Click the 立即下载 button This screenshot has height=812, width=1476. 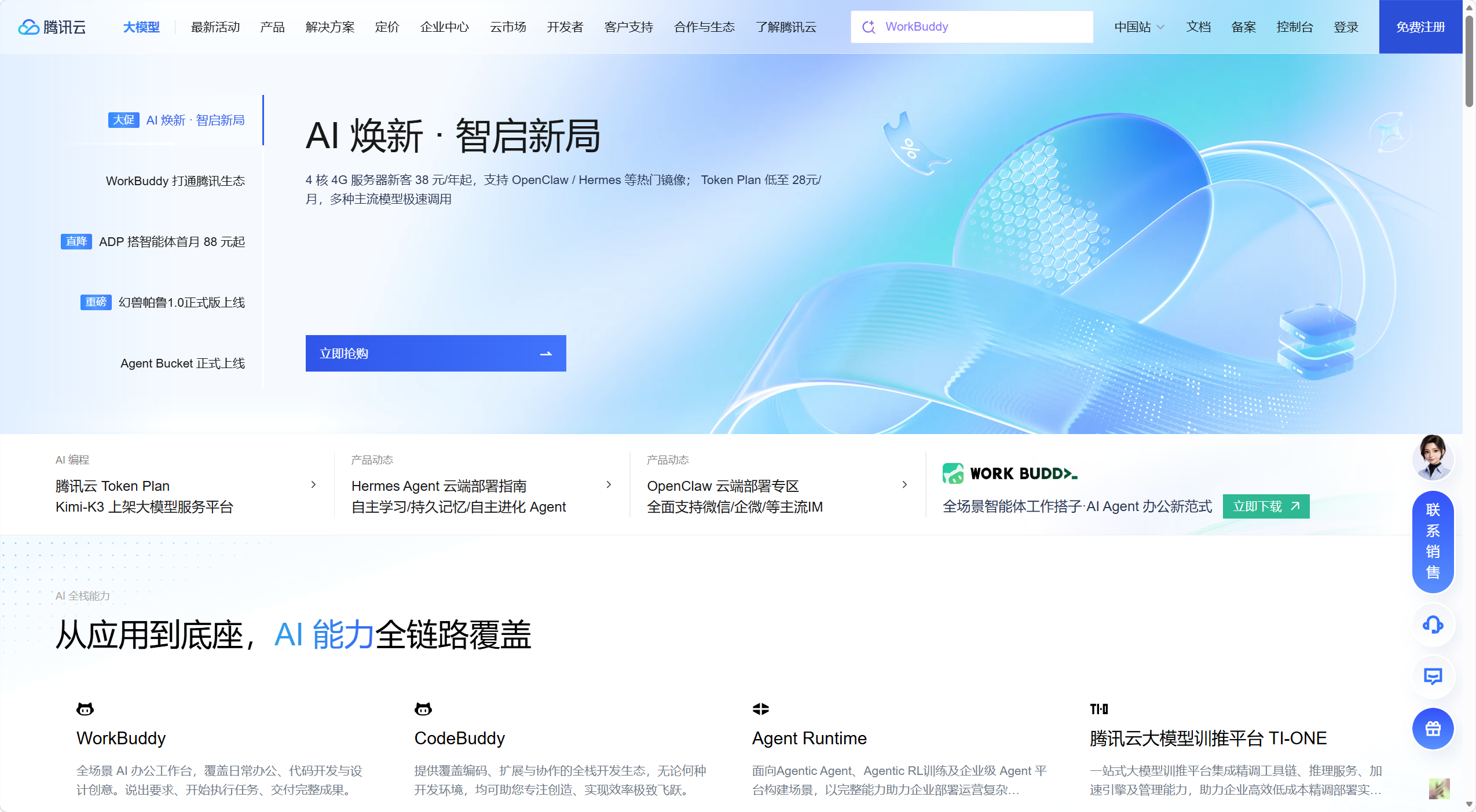coord(1266,506)
